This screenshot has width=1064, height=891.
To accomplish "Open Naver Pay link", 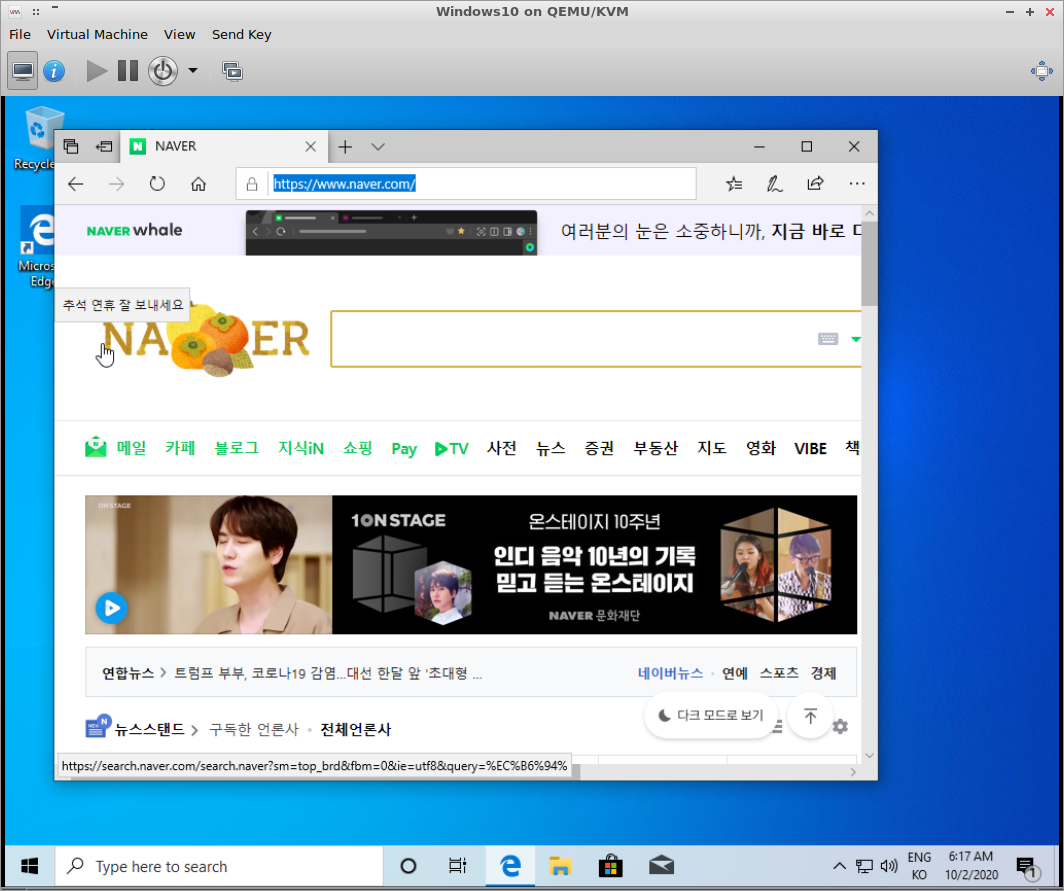I will point(404,449).
